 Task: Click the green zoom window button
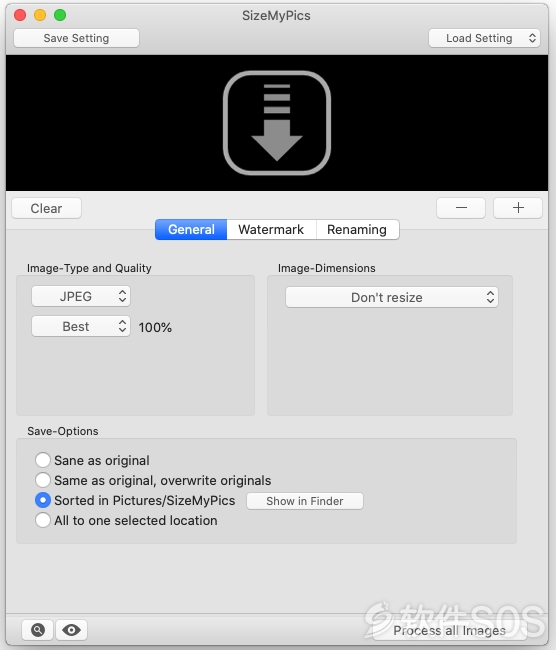pyautogui.click(x=60, y=15)
